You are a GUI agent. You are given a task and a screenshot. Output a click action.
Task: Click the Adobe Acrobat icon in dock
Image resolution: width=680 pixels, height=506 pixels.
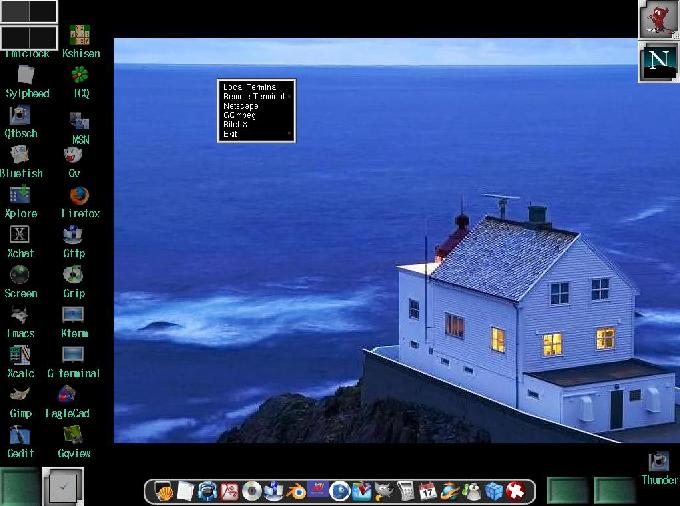229,491
